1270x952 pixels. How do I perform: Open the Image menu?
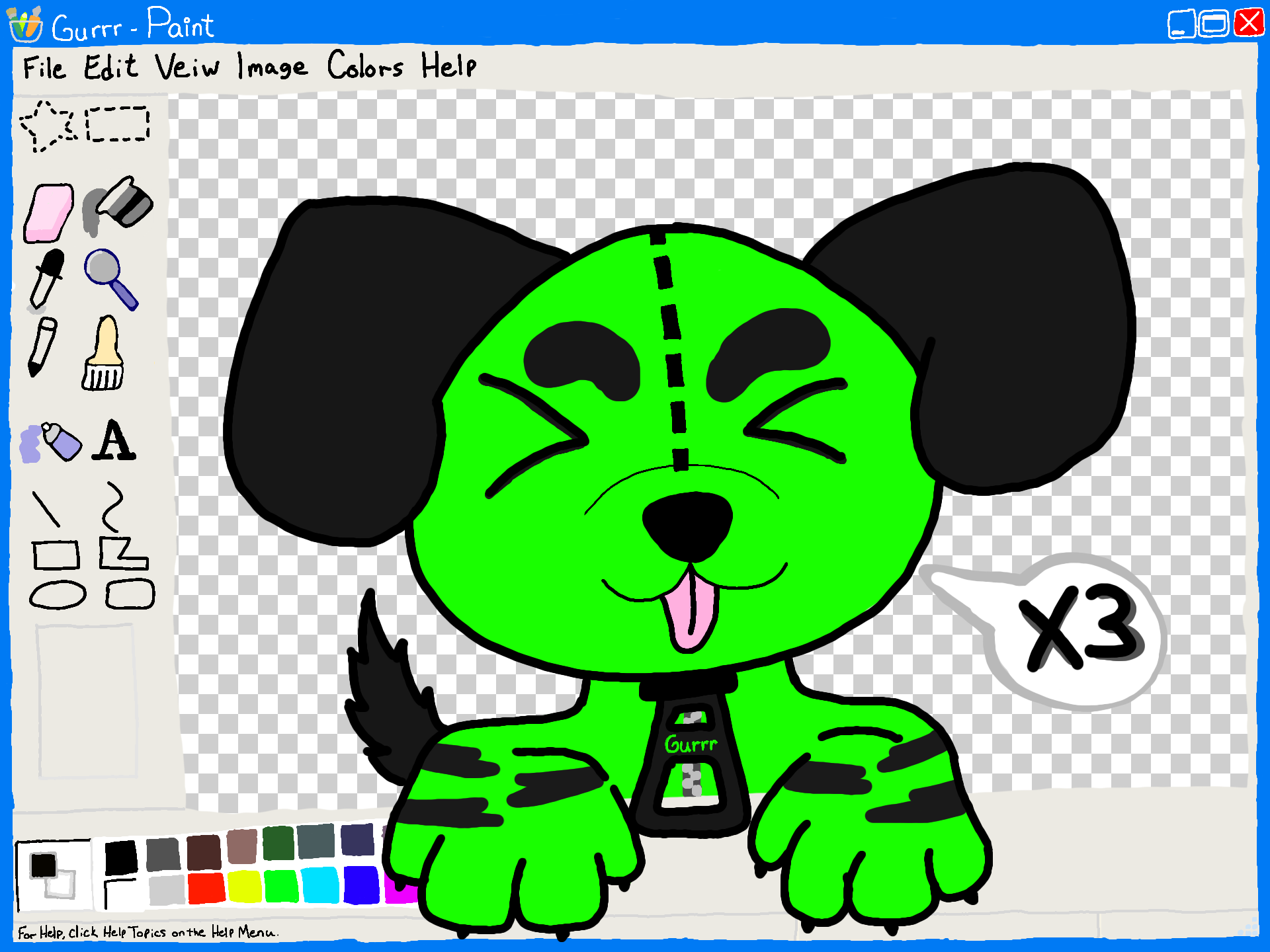pos(272,67)
